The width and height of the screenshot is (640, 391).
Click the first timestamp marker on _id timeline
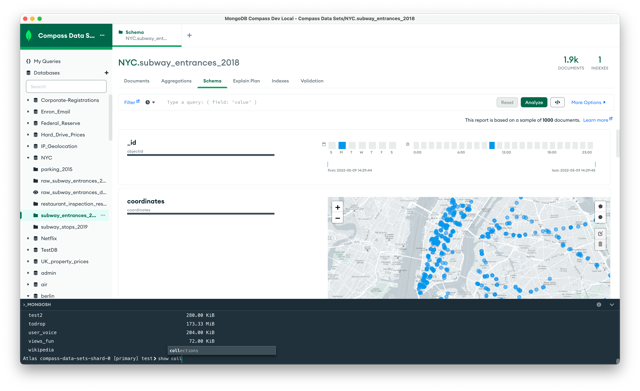click(327, 164)
